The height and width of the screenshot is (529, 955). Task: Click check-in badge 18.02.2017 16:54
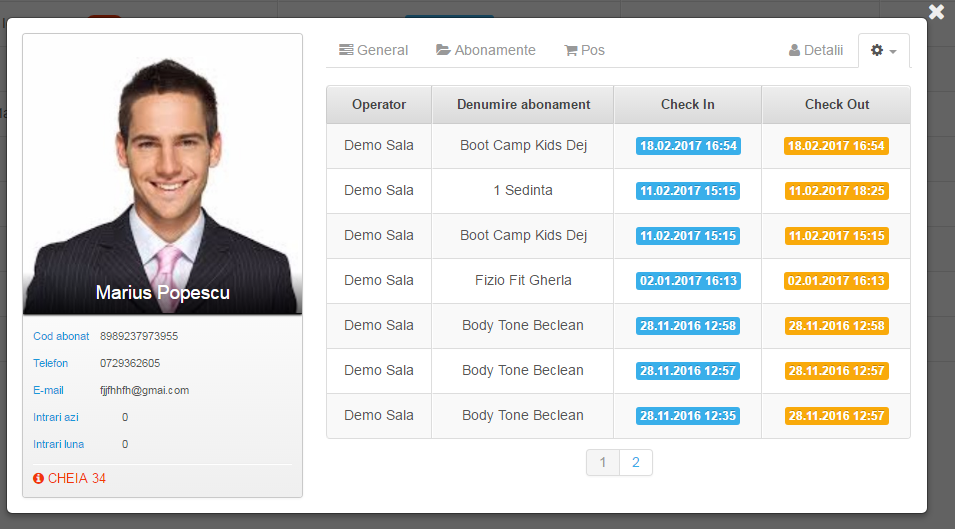pos(688,146)
